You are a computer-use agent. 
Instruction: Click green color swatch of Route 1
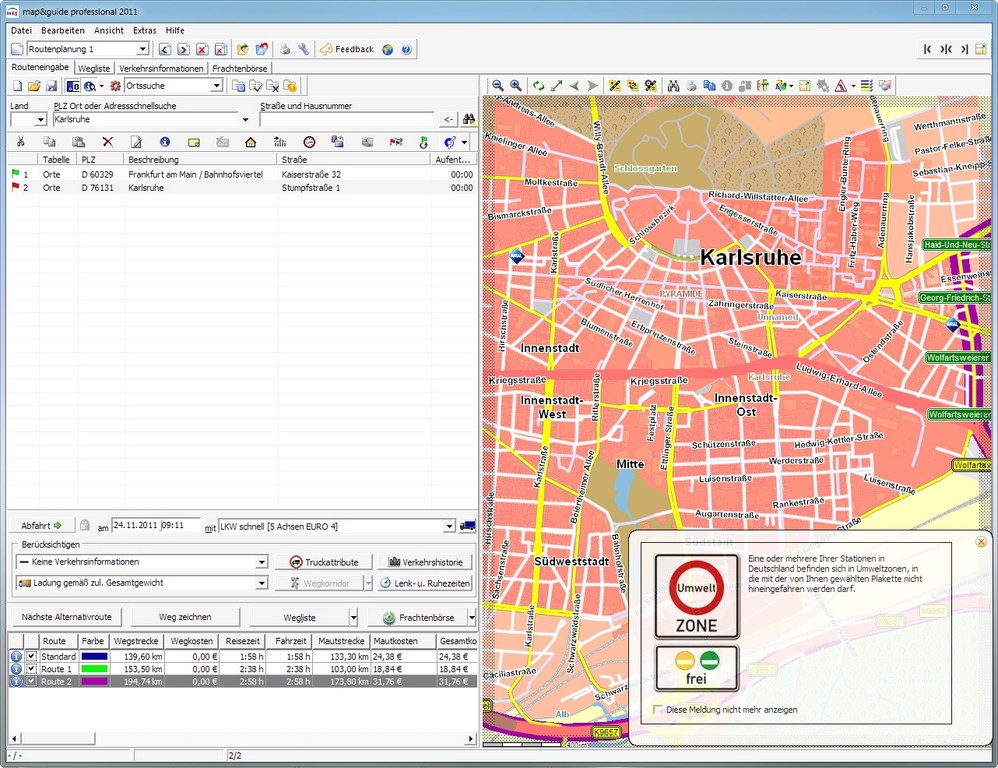94,669
